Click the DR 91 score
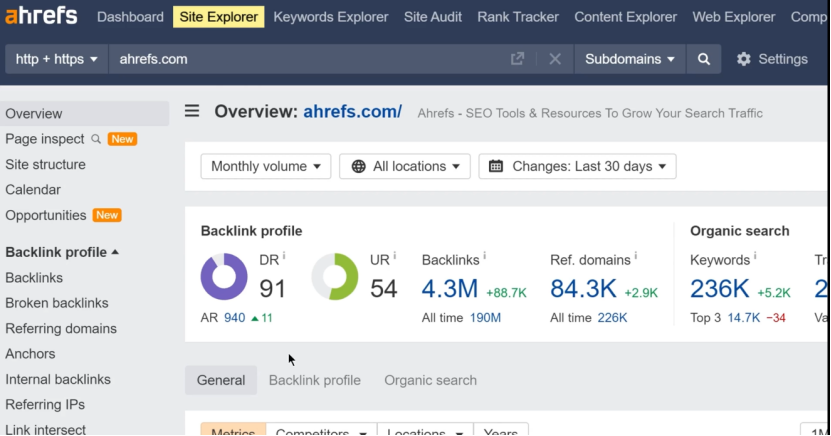Viewport: 831px width, 436px height. (272, 289)
